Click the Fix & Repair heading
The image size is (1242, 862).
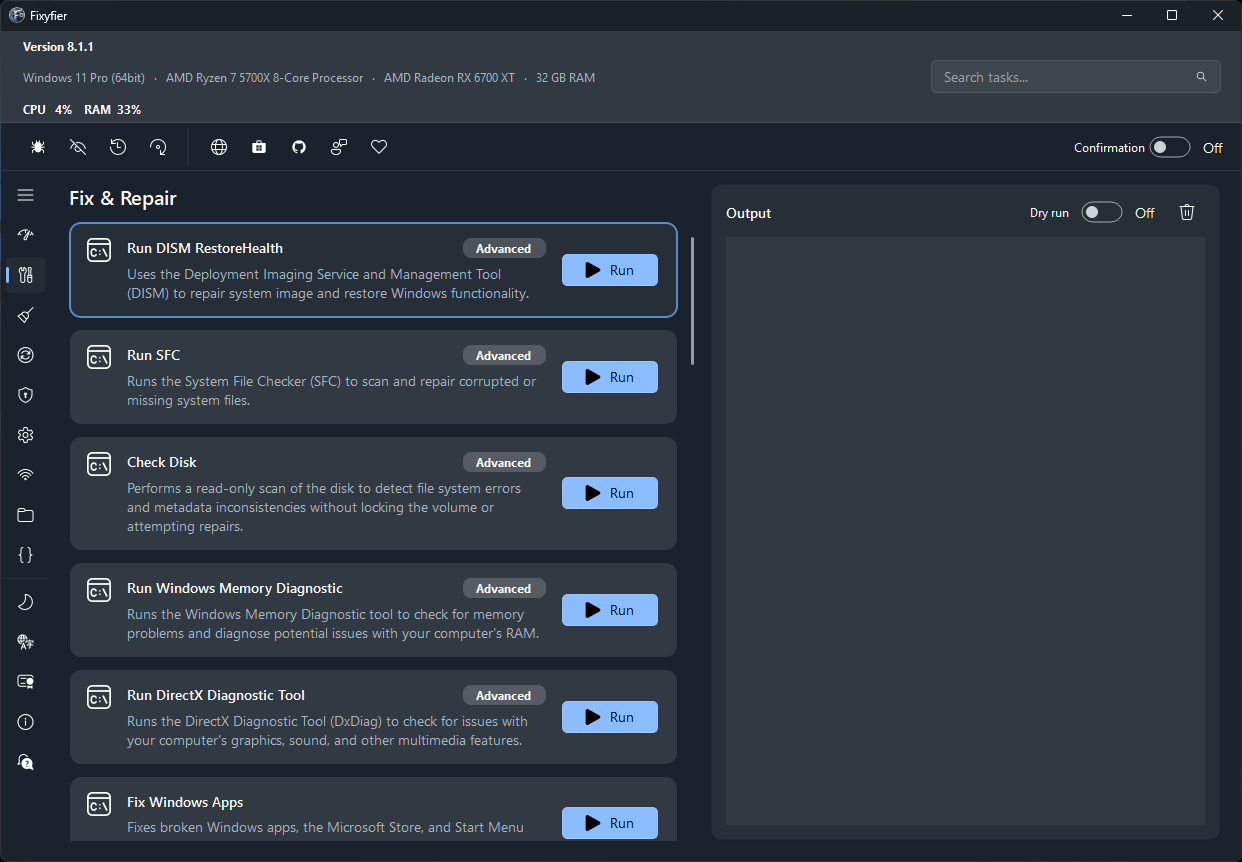pos(123,198)
